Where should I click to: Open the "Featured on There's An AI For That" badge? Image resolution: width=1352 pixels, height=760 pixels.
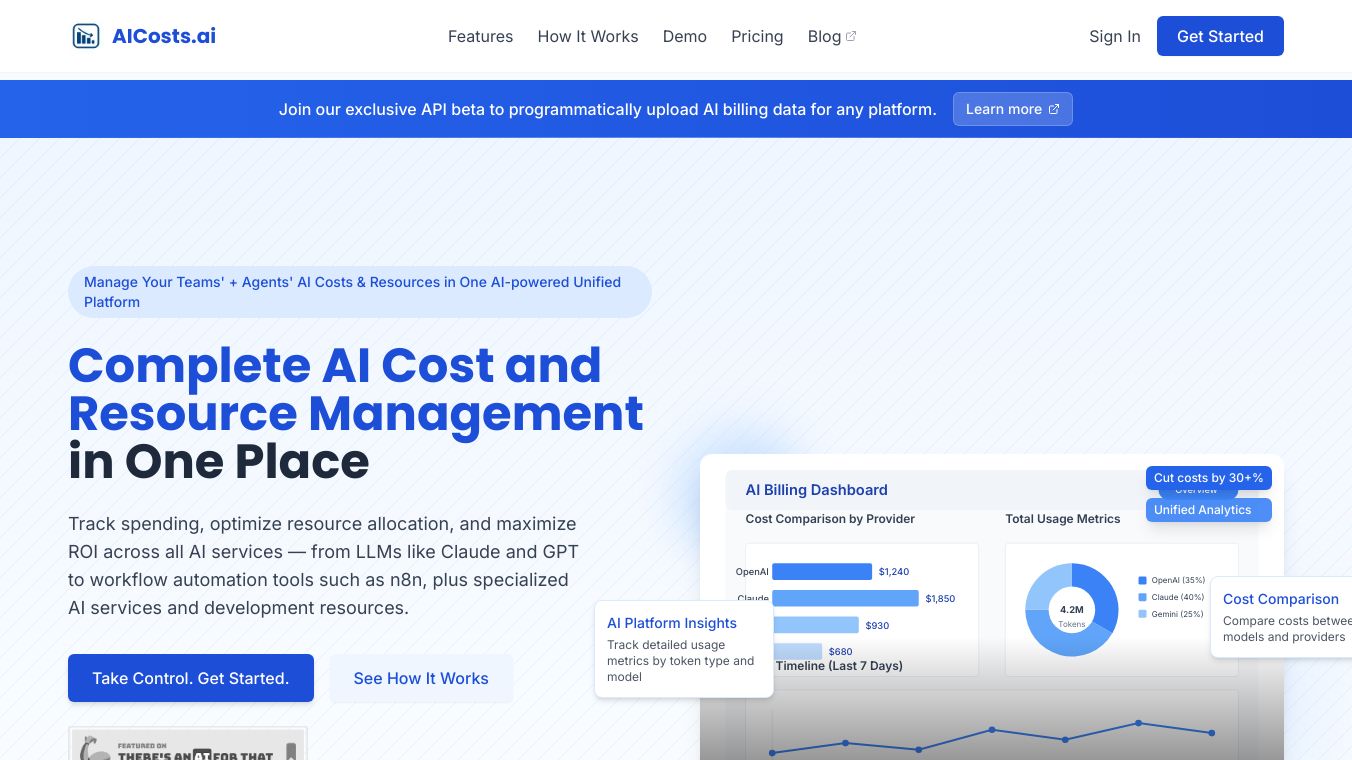tap(188, 744)
